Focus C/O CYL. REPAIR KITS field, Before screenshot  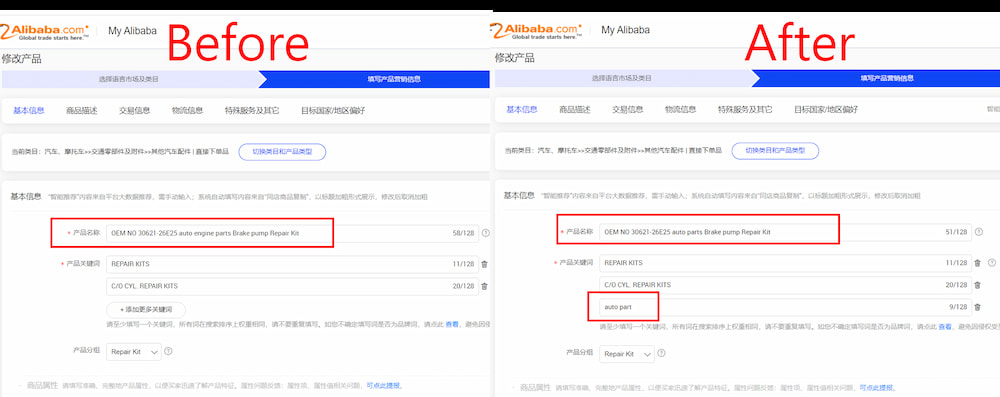pyautogui.click(x=292, y=287)
